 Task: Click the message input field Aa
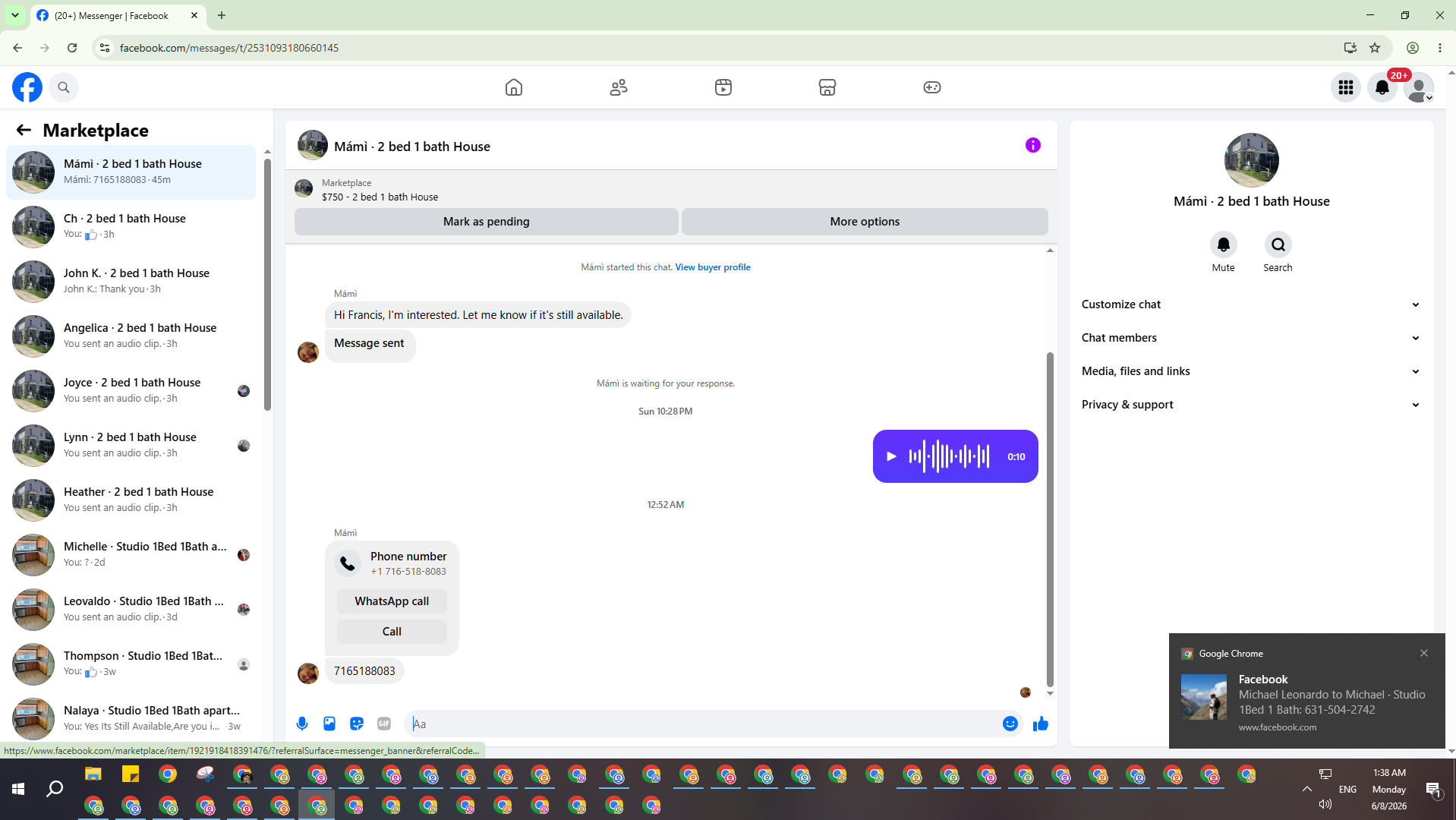(x=703, y=724)
